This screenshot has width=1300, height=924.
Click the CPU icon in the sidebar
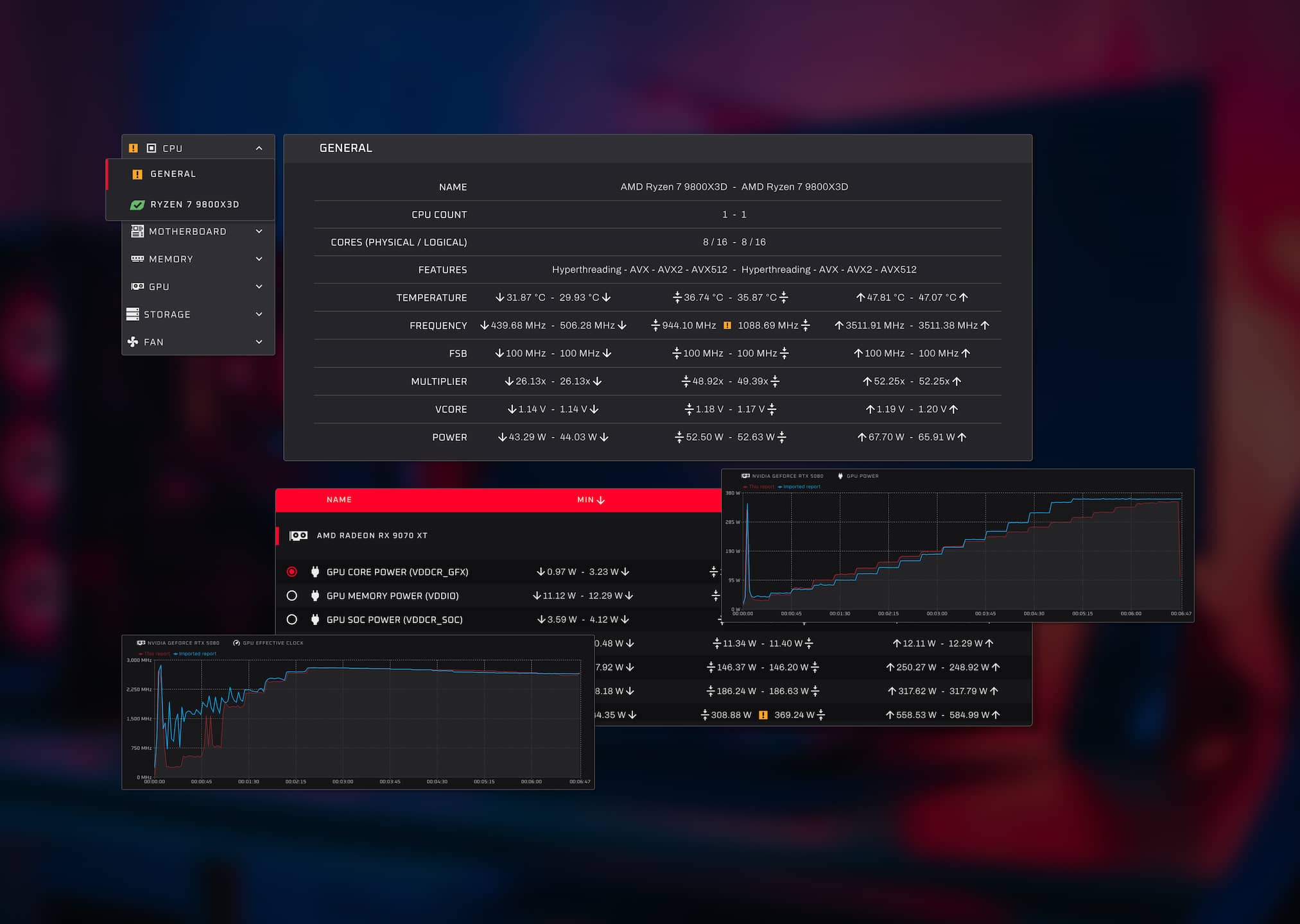[152, 148]
